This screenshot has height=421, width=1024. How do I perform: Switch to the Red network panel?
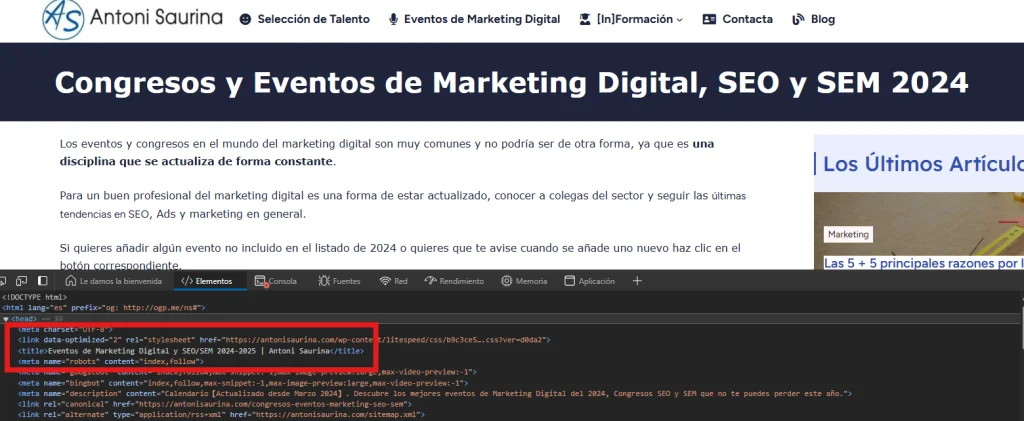coord(393,281)
